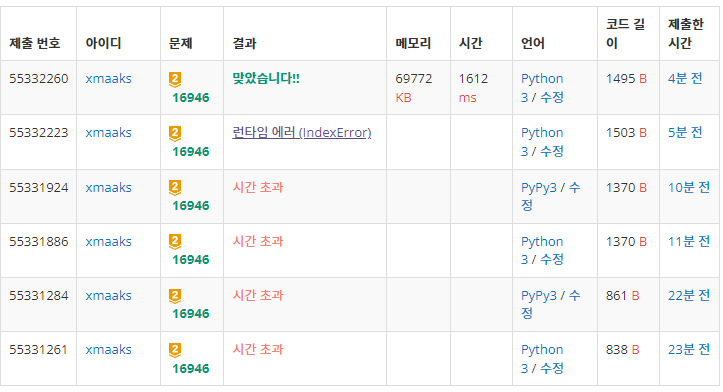723x392 pixels.
Task: Click the '22분 전' submission time
Action: [689, 295]
